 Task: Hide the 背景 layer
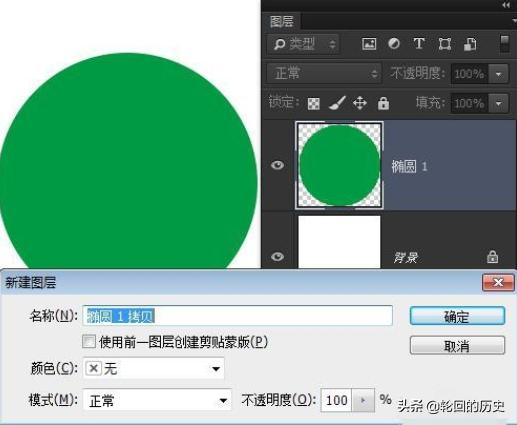tap(277, 257)
